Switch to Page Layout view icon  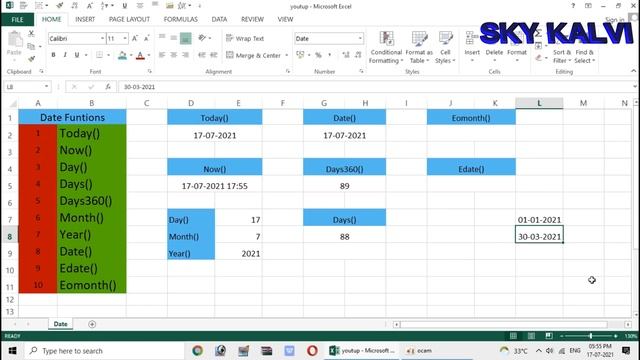coord(531,336)
